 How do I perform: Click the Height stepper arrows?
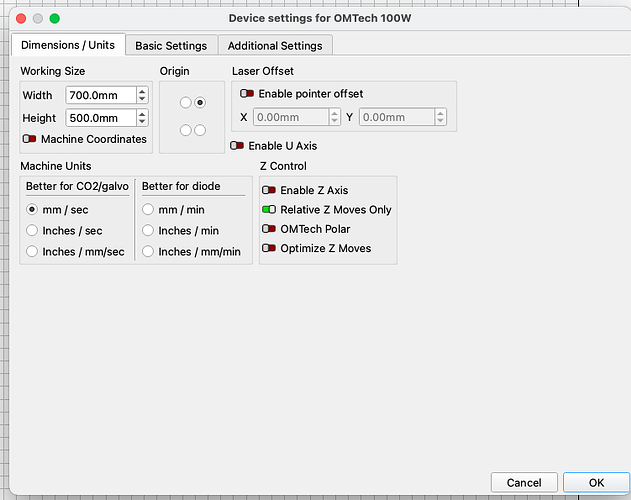(x=142, y=118)
